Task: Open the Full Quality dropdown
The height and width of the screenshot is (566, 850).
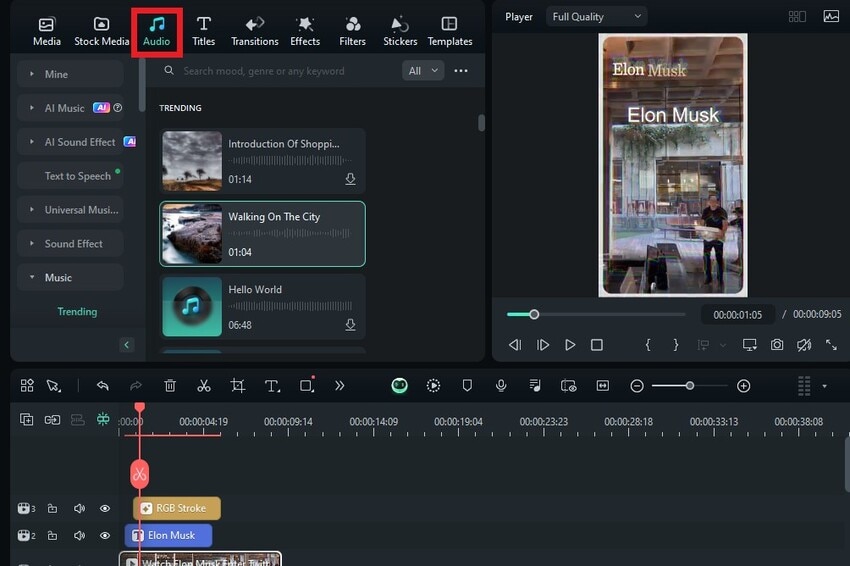Action: (x=596, y=17)
